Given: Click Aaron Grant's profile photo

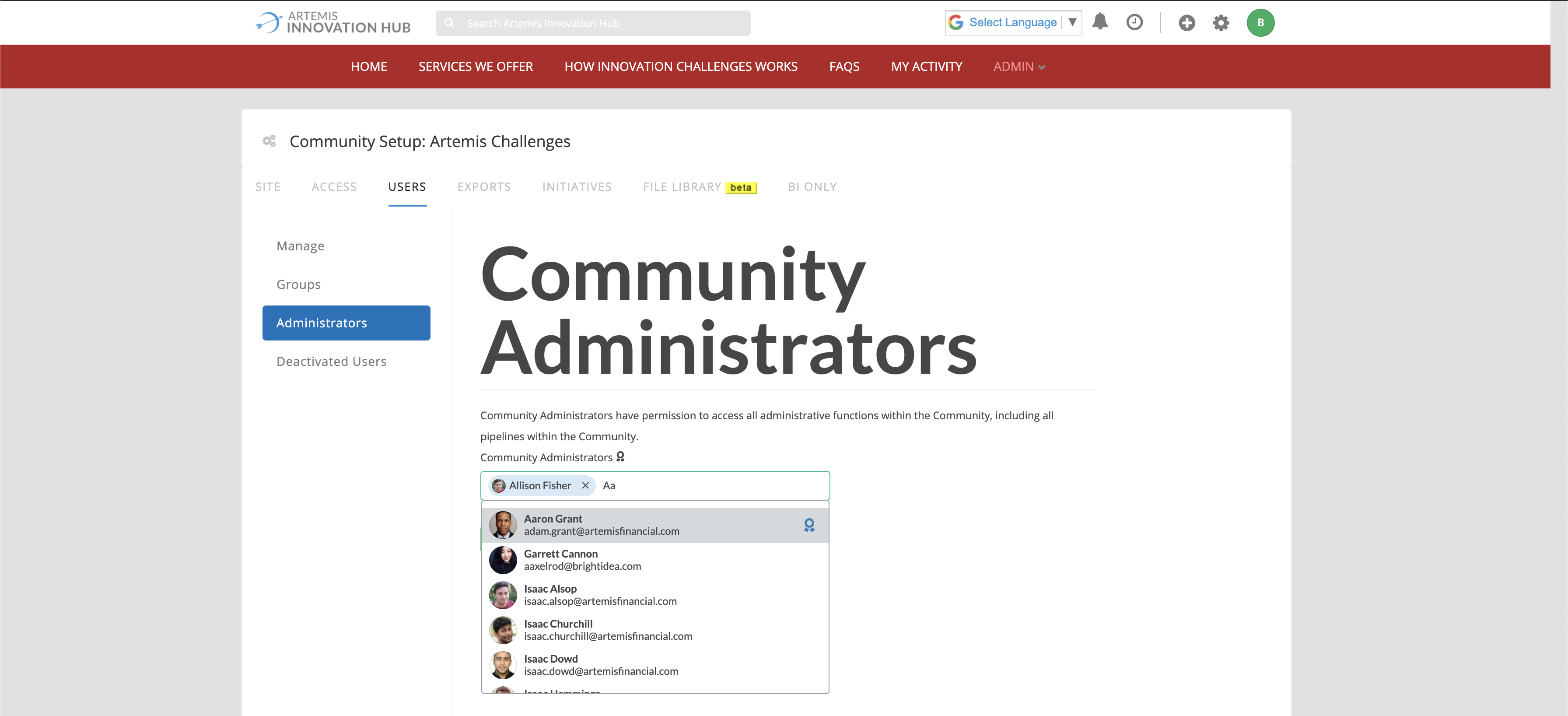Looking at the screenshot, I should tap(503, 525).
